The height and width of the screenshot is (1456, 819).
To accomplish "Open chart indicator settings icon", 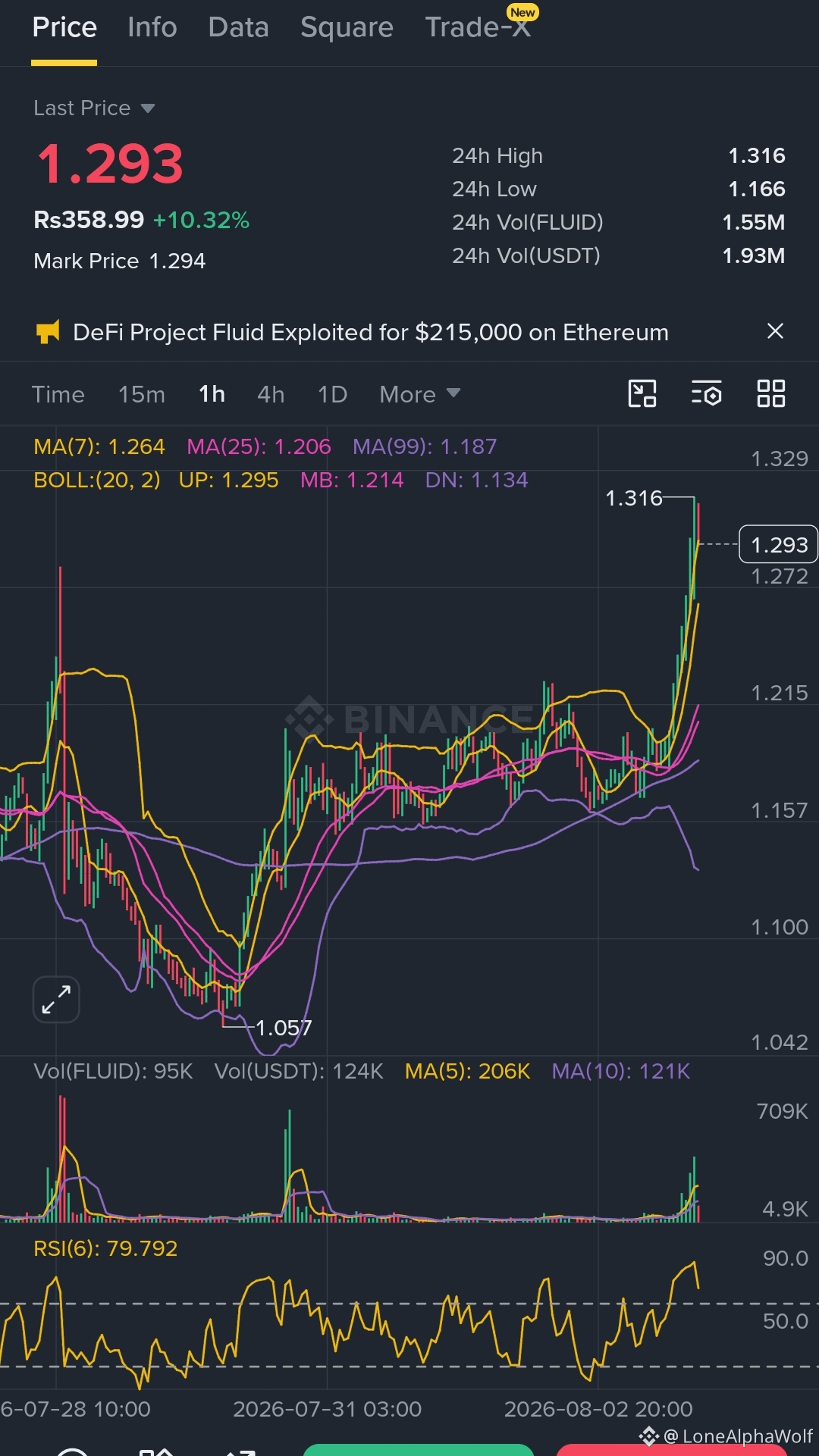I will point(707,394).
